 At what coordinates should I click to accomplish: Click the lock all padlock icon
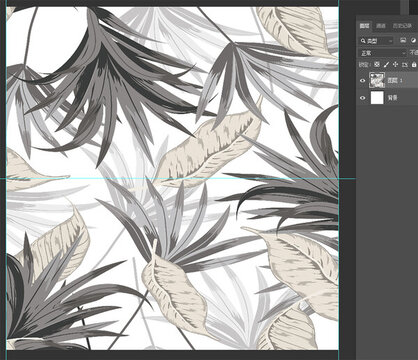414,64
